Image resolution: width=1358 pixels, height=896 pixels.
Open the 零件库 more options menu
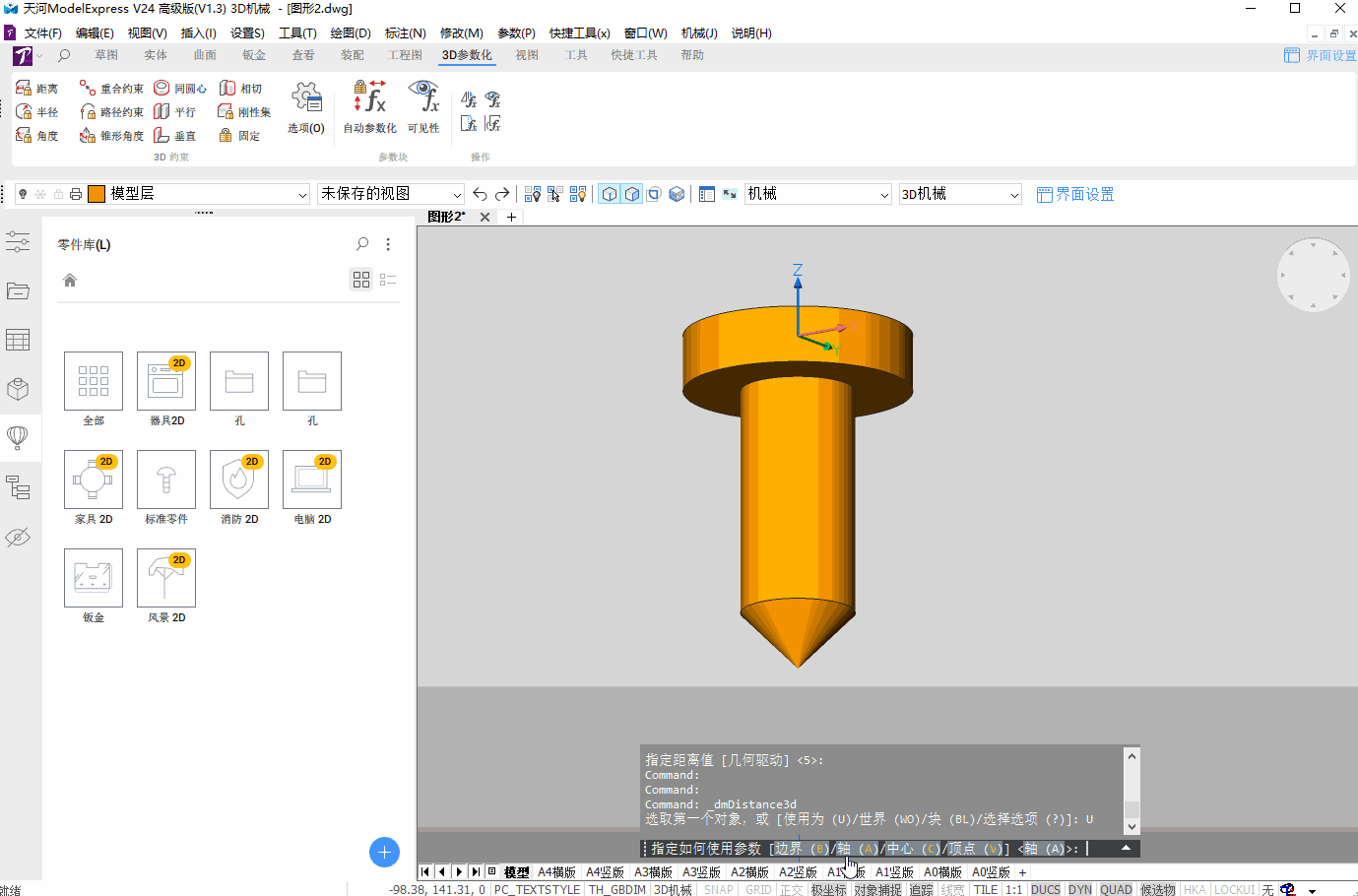tap(388, 244)
